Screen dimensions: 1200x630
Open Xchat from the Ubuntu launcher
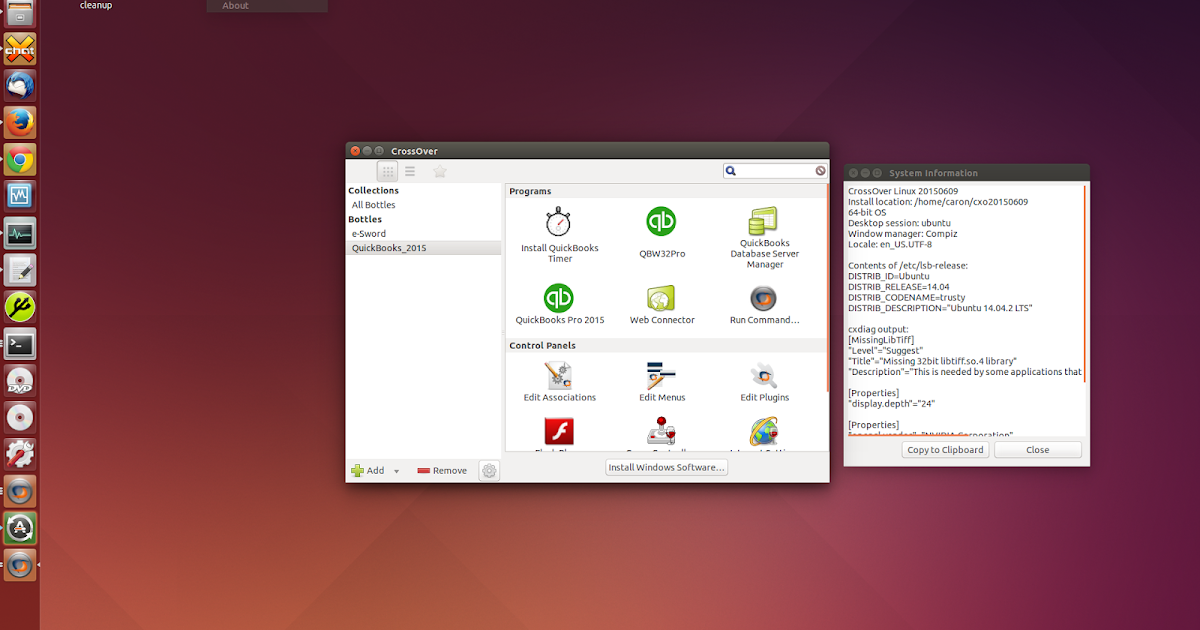point(20,48)
